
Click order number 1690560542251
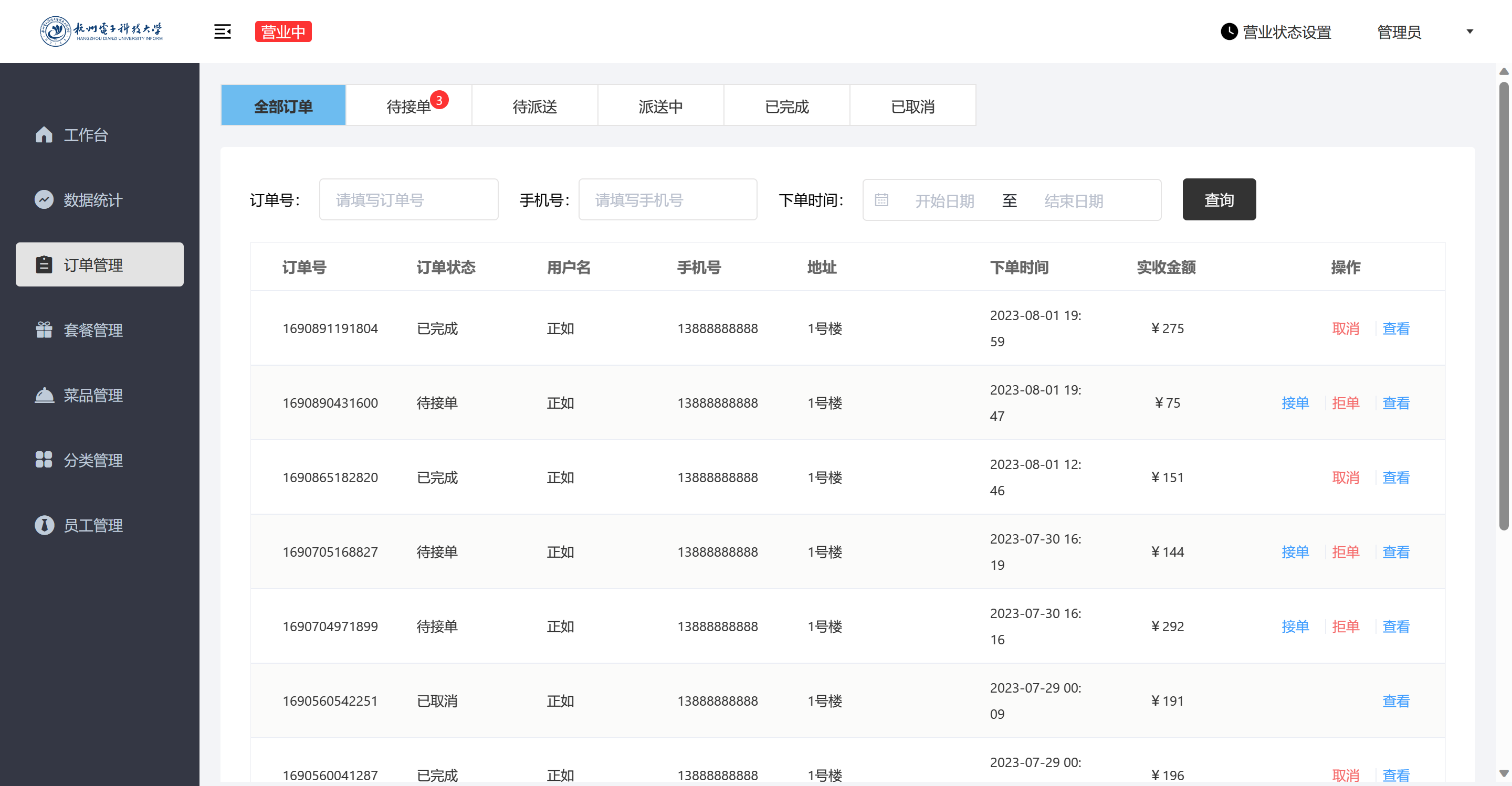click(x=330, y=701)
